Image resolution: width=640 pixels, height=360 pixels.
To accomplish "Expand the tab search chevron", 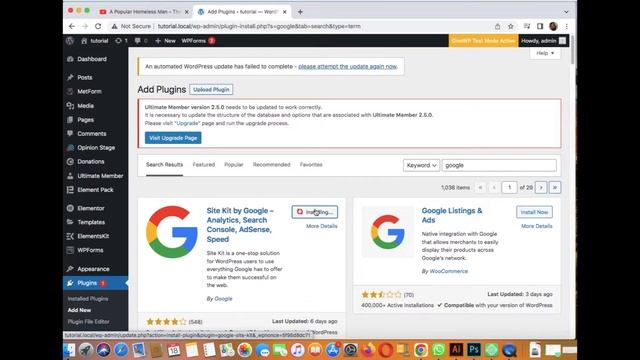I will tap(566, 12).
